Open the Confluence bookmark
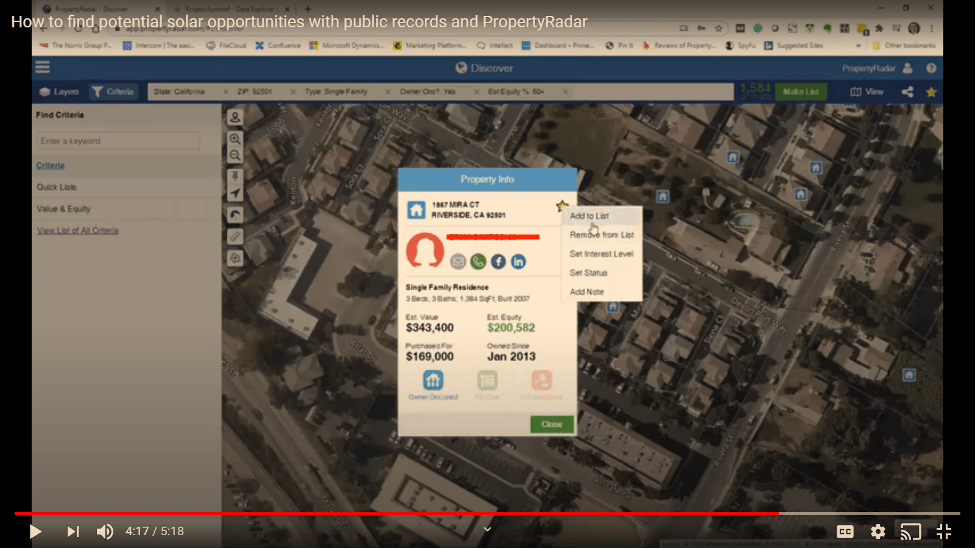Screen dimensions: 977x550 [278, 45]
